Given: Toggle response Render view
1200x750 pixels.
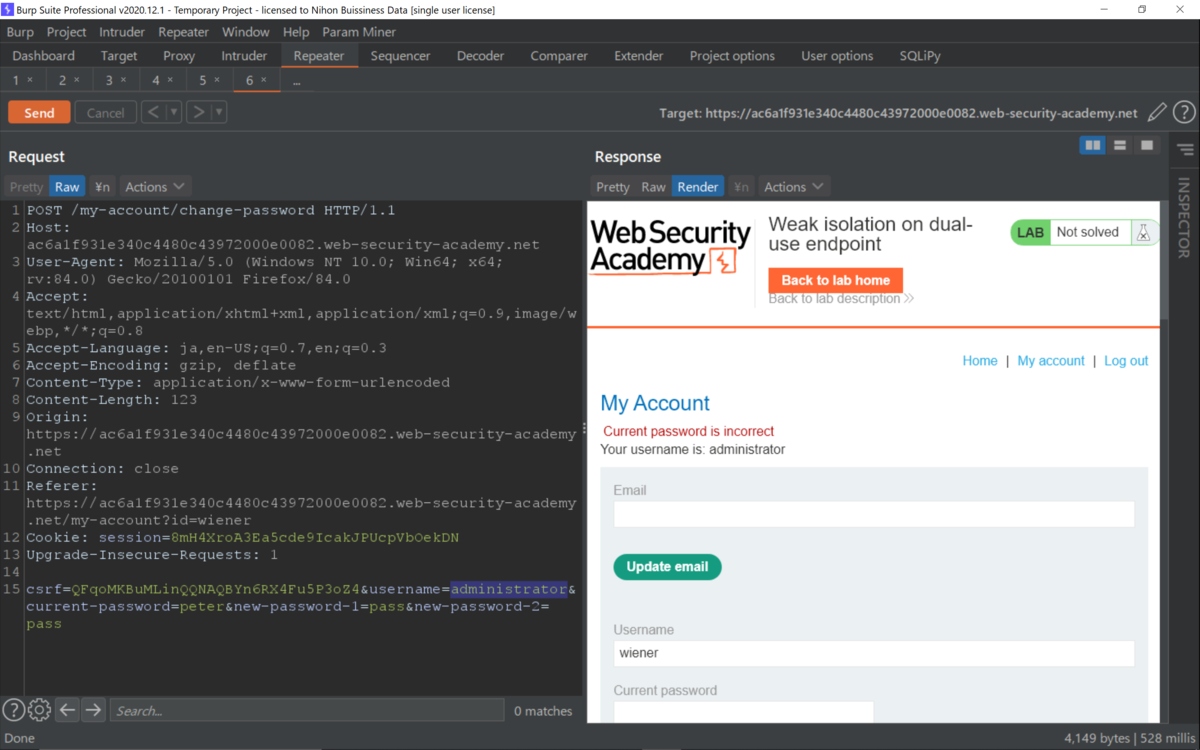Looking at the screenshot, I should point(697,187).
